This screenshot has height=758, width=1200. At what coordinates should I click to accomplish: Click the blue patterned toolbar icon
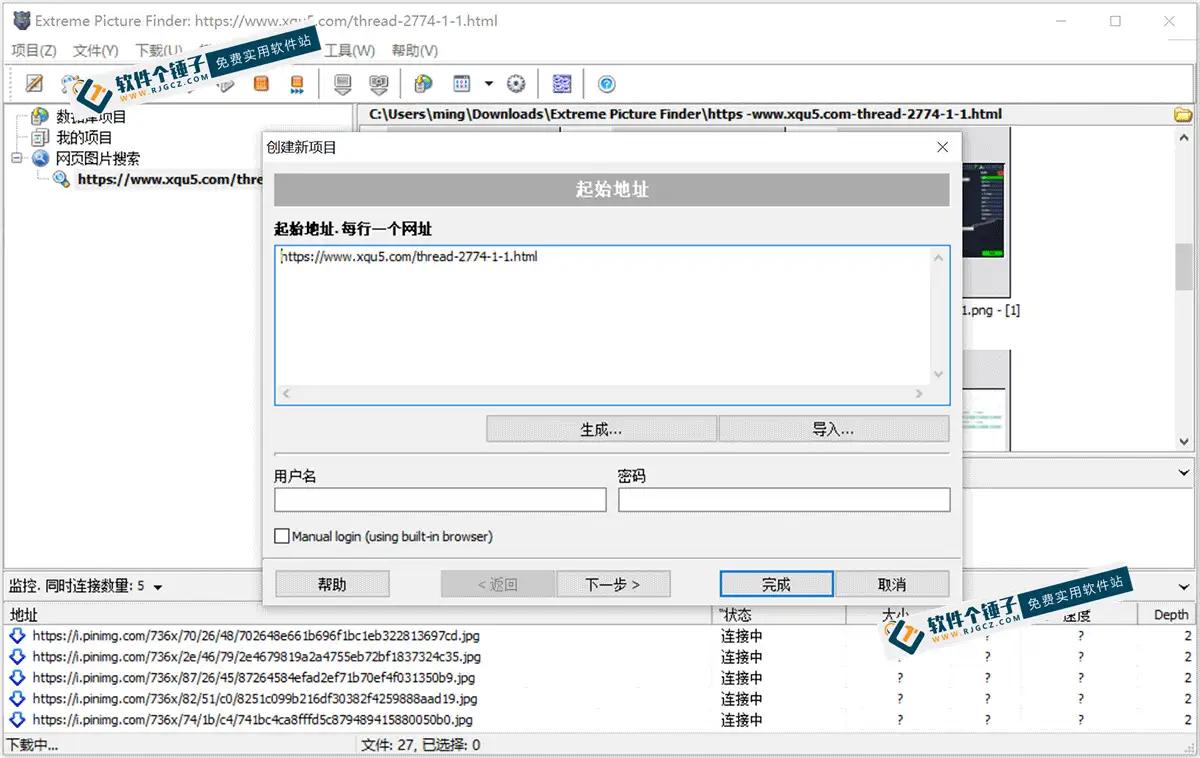(561, 84)
